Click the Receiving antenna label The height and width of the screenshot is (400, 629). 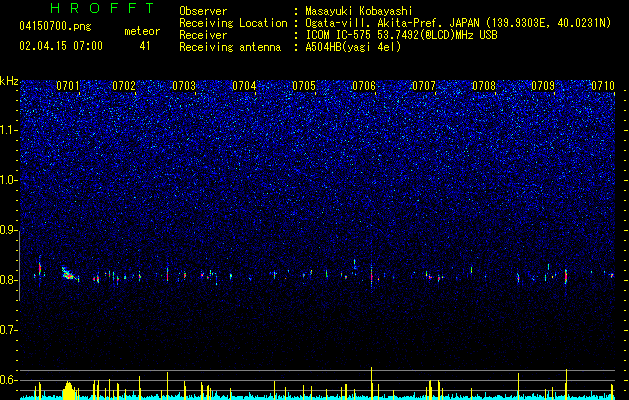(230, 47)
